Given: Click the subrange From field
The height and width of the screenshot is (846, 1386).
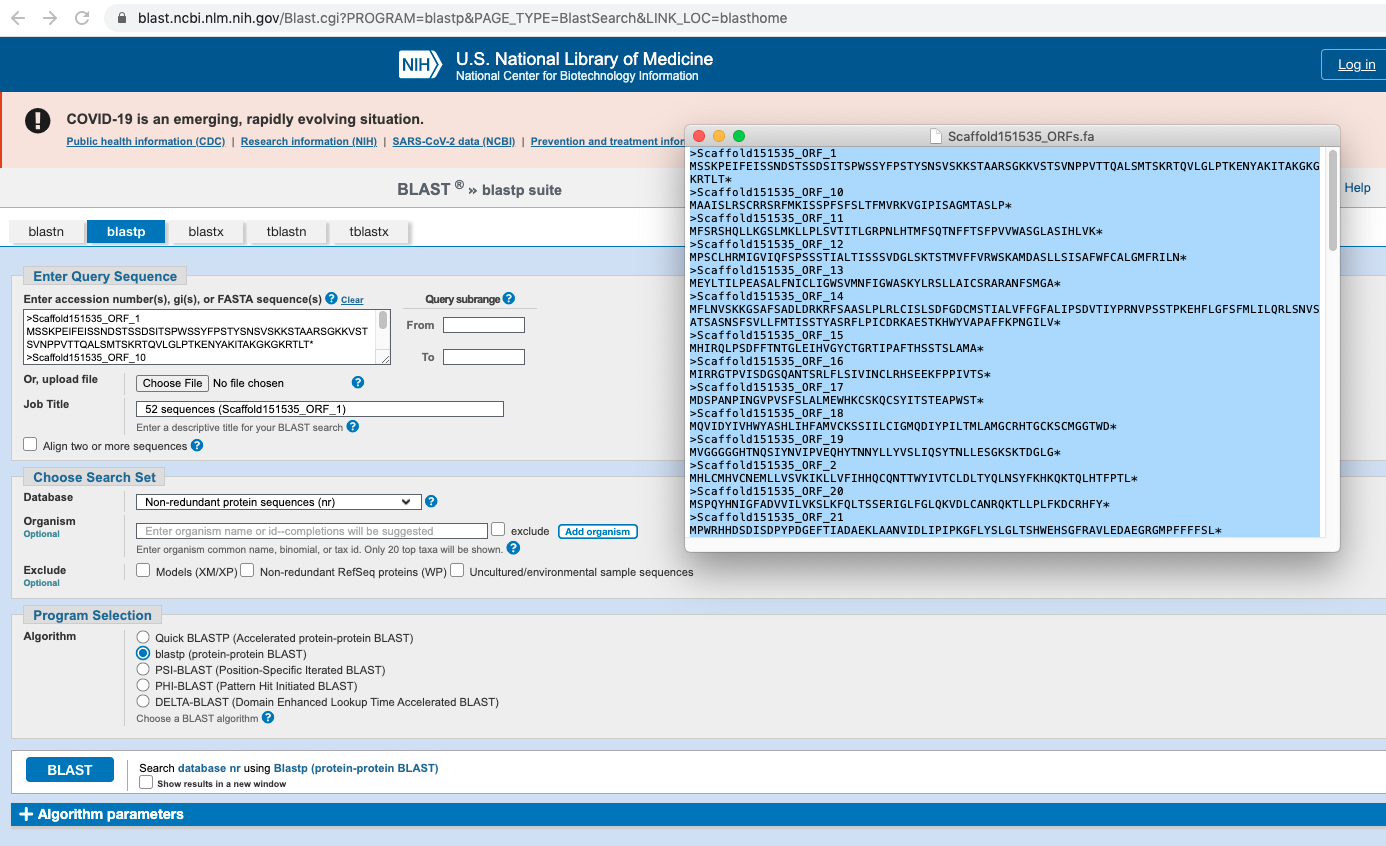Looking at the screenshot, I should point(484,325).
